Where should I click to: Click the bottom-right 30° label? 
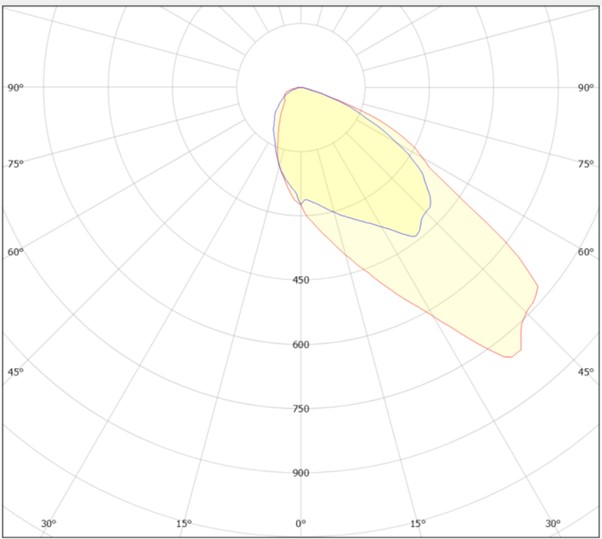point(553,524)
